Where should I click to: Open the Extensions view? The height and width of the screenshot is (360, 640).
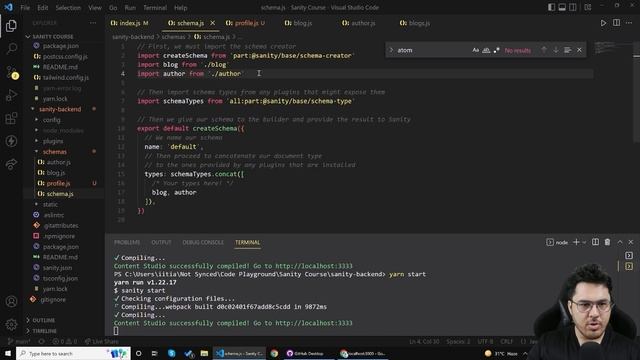[x=11, y=118]
